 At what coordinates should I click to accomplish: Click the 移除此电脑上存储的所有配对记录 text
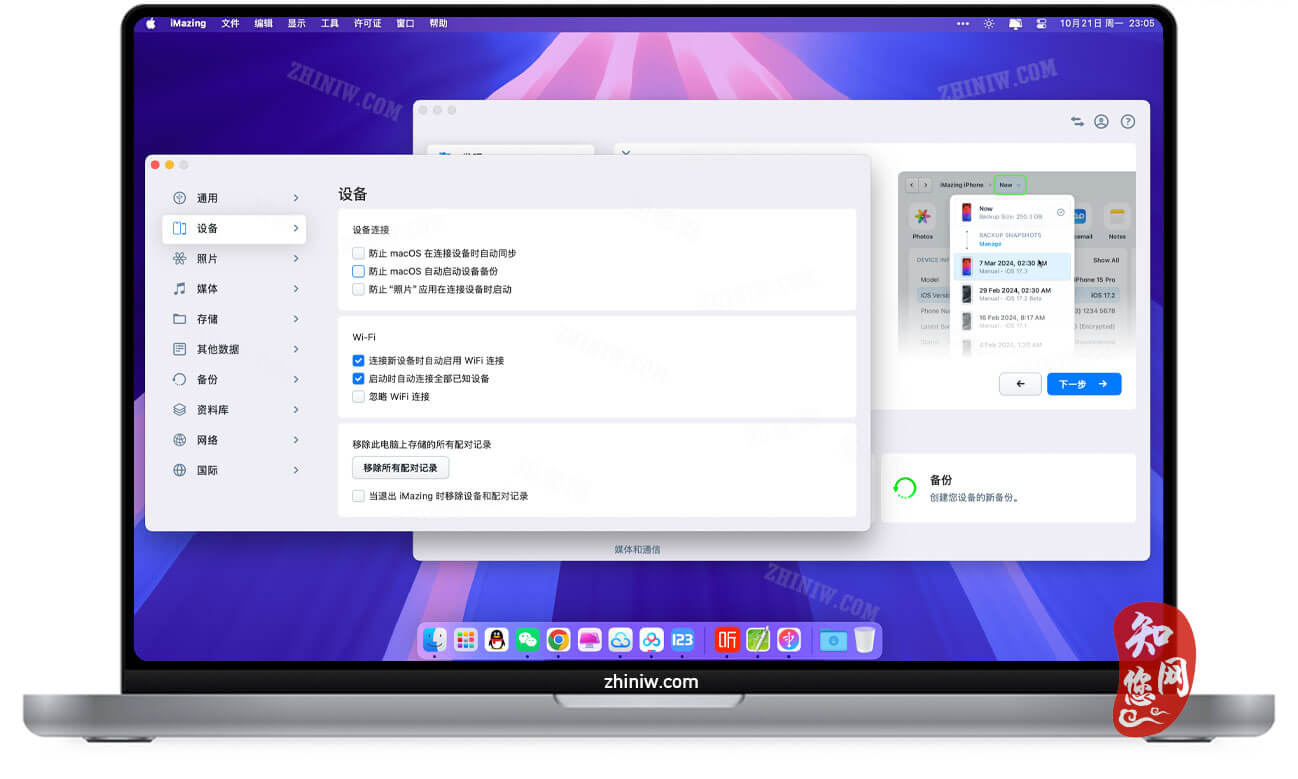[x=422, y=444]
